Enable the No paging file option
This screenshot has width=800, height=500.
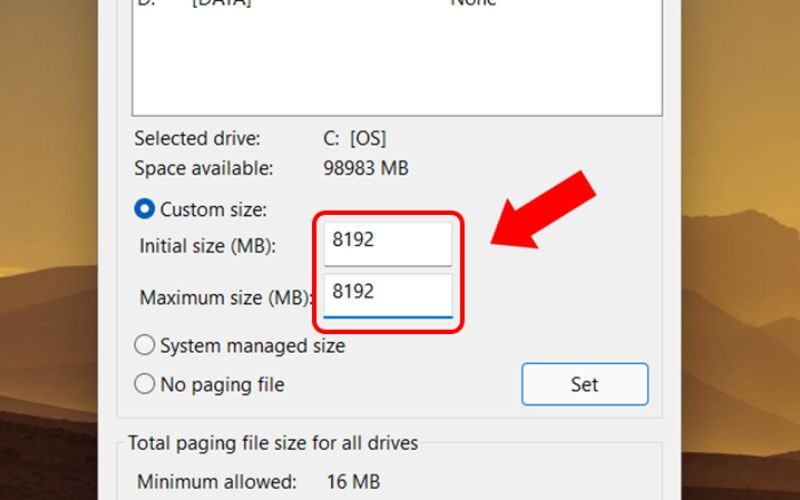pyautogui.click(x=145, y=385)
